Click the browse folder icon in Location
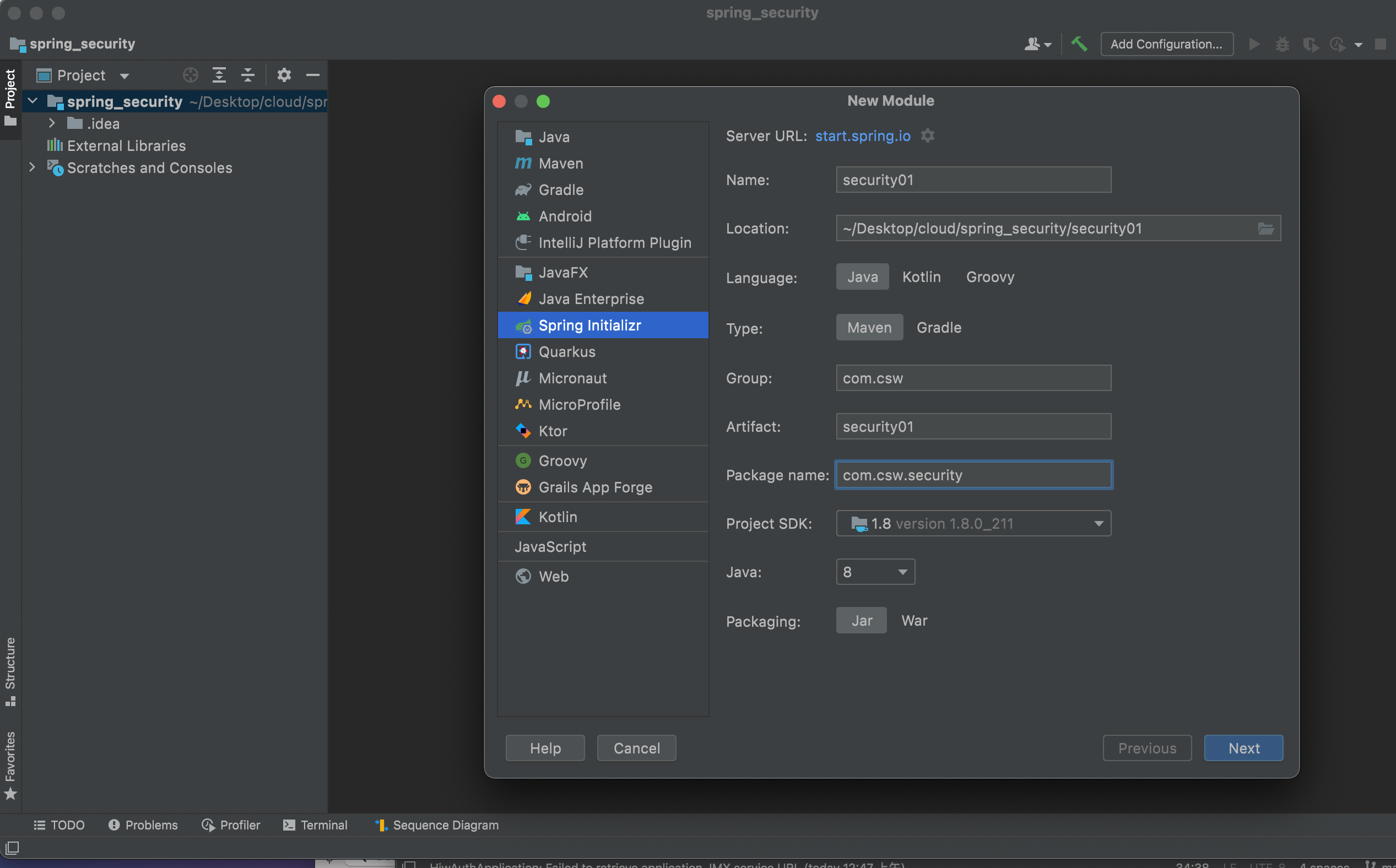The height and width of the screenshot is (868, 1396). pos(1265,229)
